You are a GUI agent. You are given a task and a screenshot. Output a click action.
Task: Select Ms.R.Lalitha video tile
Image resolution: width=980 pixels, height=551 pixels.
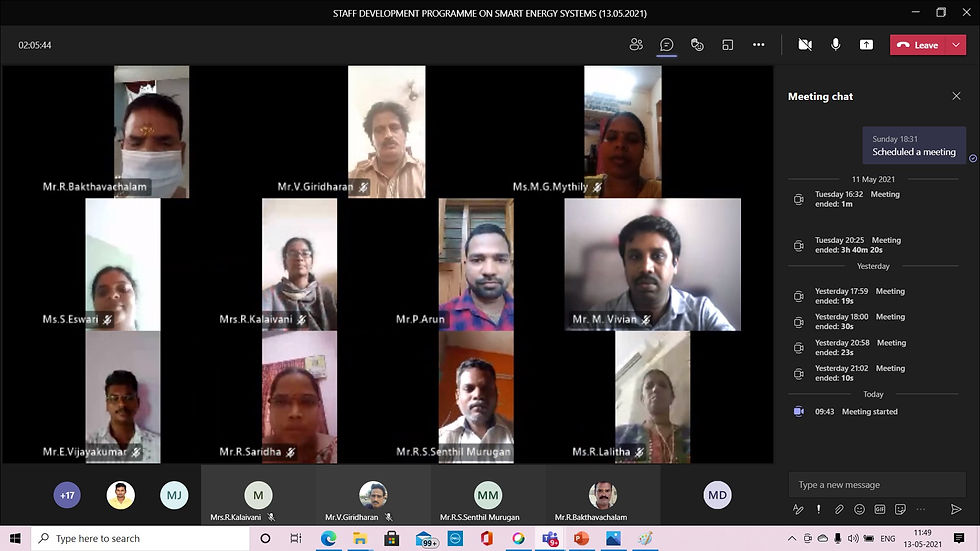coord(652,397)
